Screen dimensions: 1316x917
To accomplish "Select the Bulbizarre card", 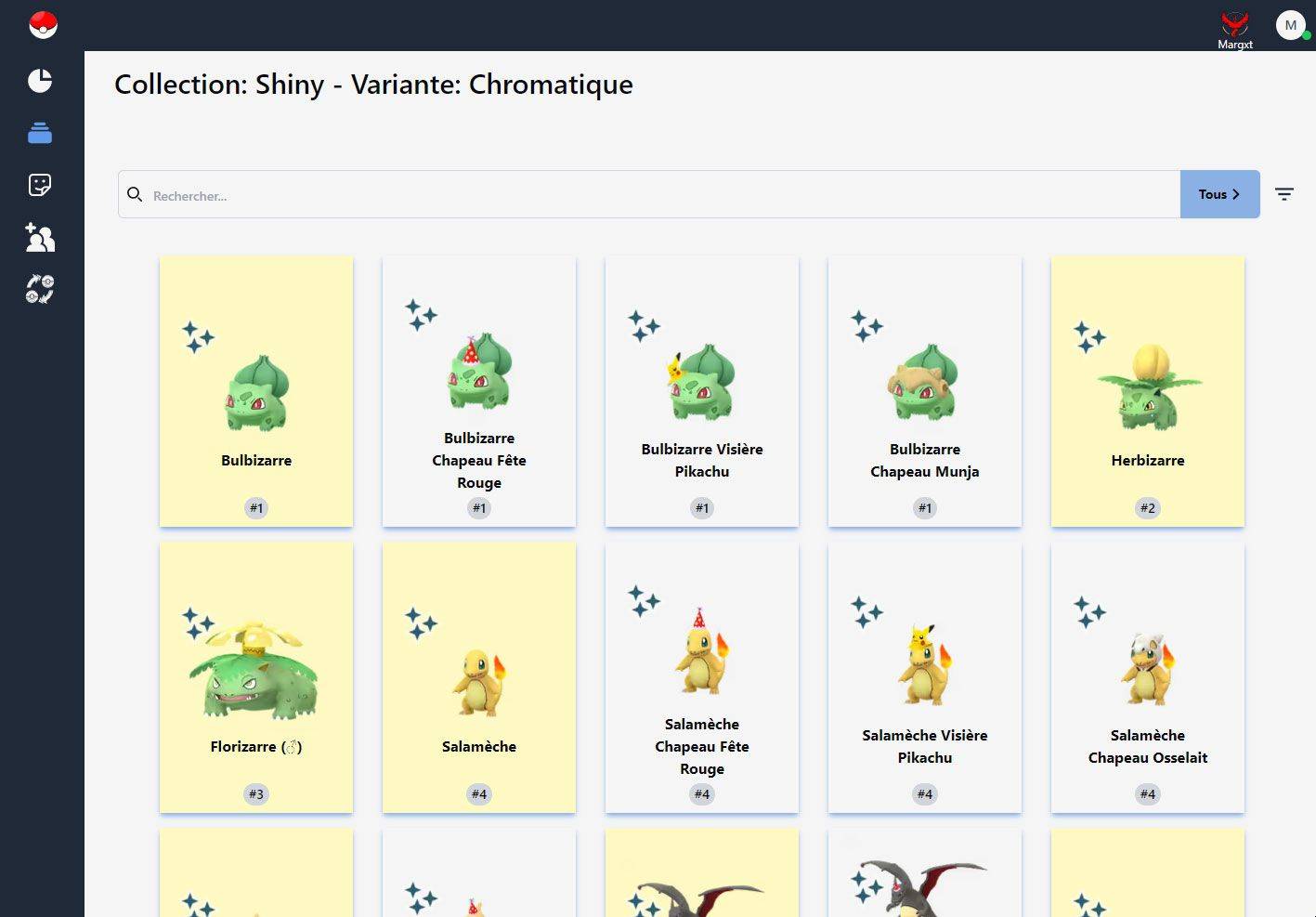I will tap(256, 391).
